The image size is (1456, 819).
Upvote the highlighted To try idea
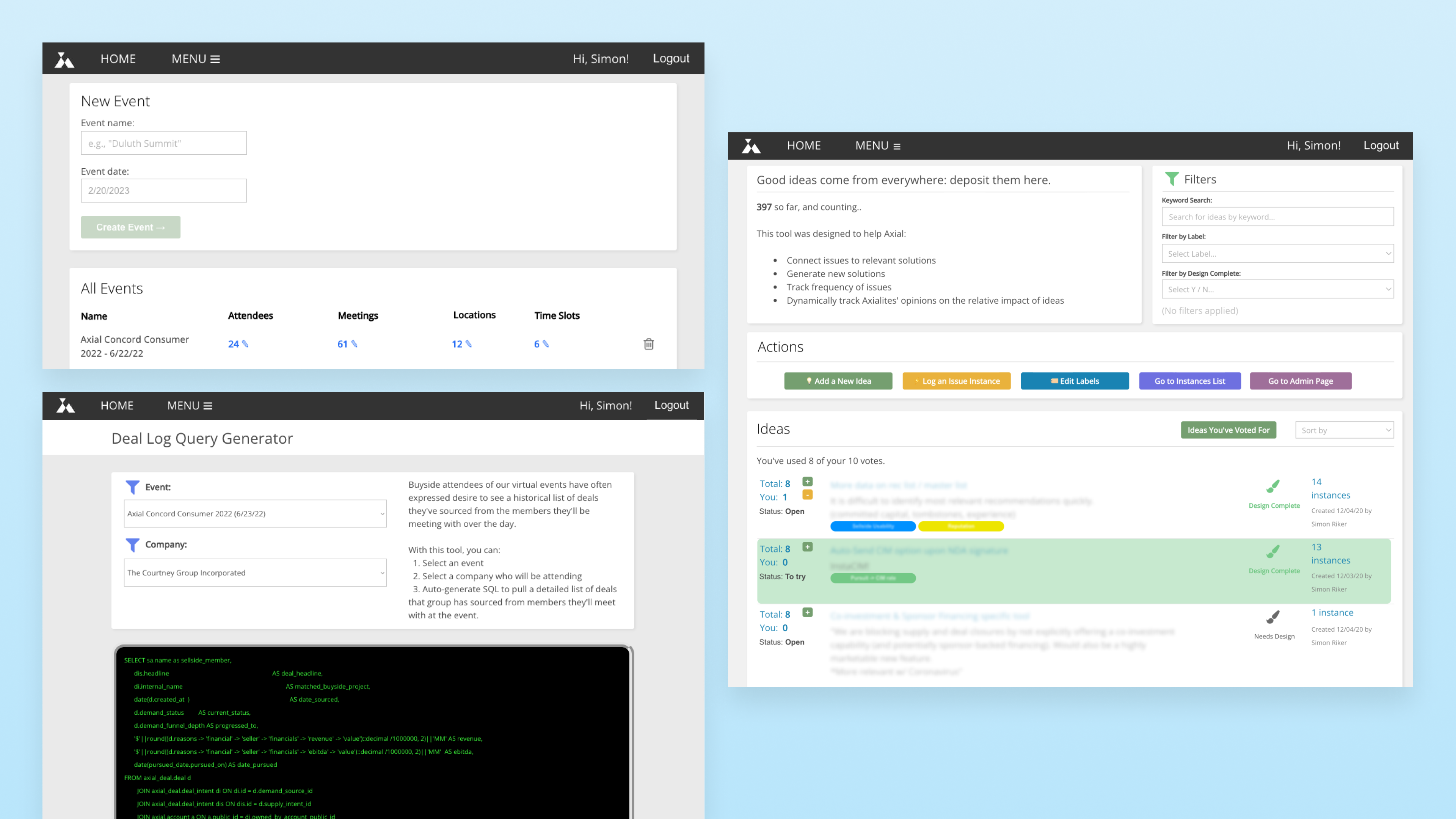[x=807, y=546]
